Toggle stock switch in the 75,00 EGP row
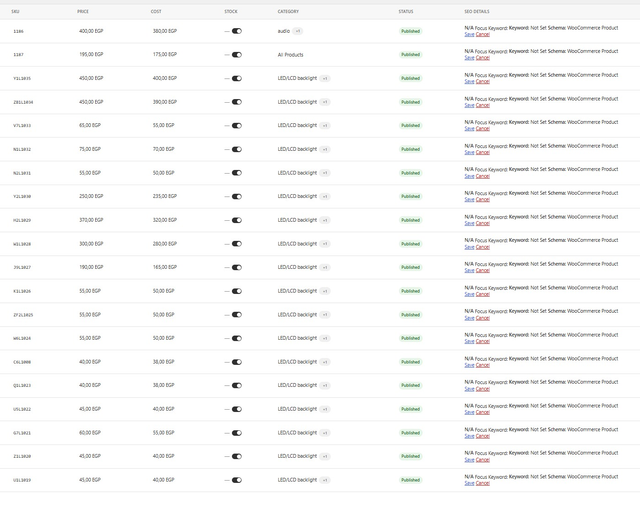The height and width of the screenshot is (506, 640). (237, 149)
